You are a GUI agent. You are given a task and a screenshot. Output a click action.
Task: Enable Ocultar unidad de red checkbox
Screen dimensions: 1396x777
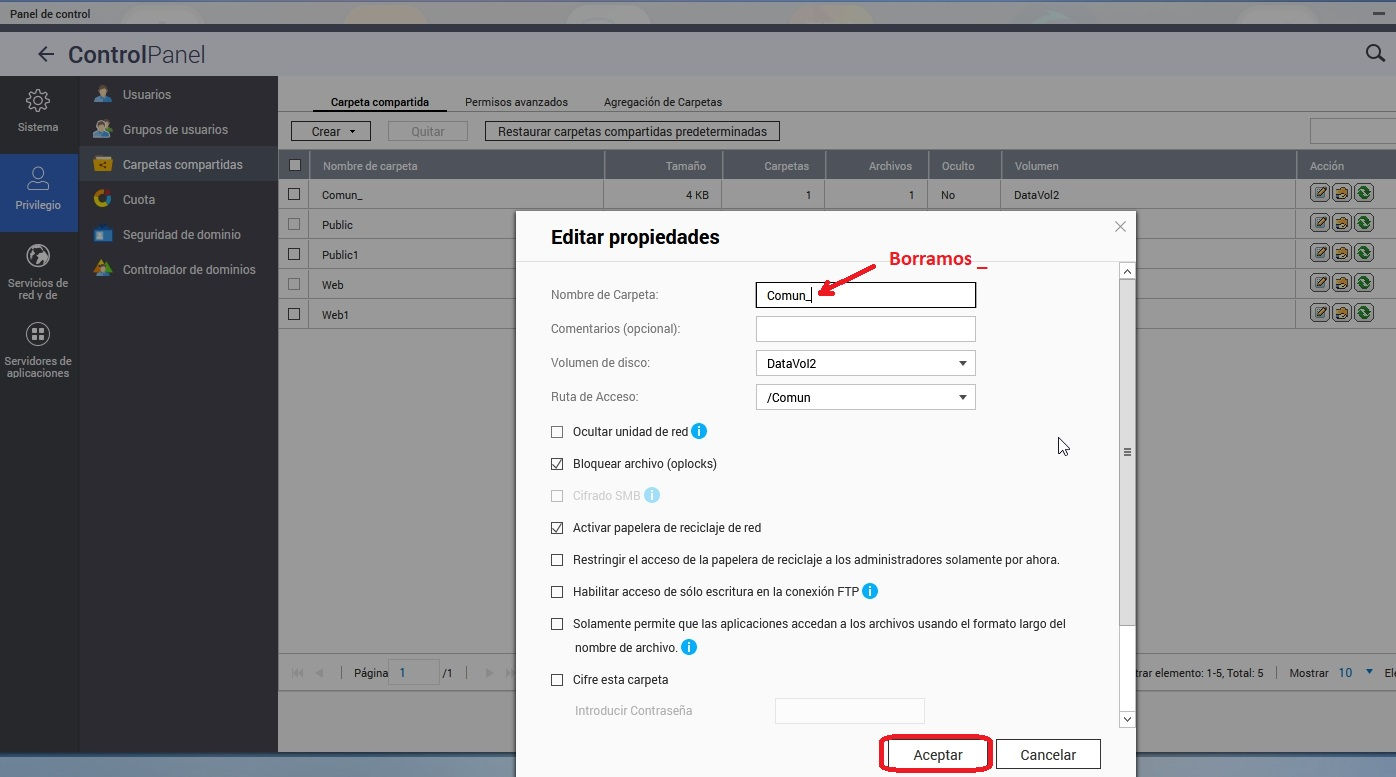[x=557, y=432]
